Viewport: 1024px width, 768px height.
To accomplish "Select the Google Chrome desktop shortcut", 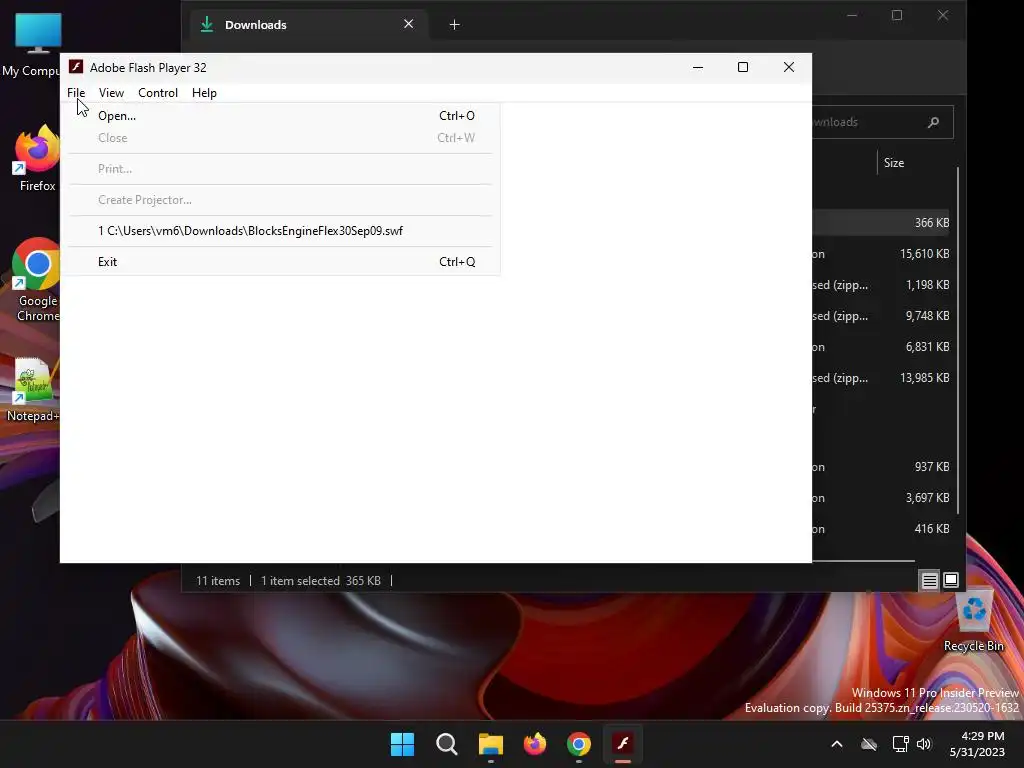I will (36, 280).
